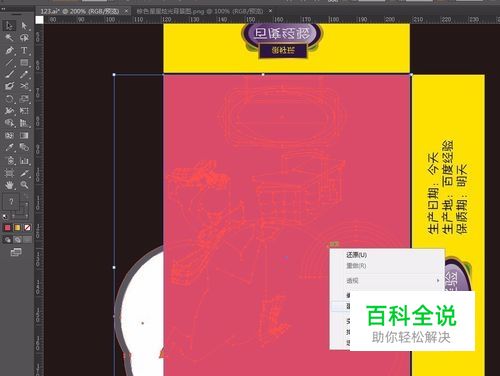Select the Scissors tool

(x=24, y=86)
